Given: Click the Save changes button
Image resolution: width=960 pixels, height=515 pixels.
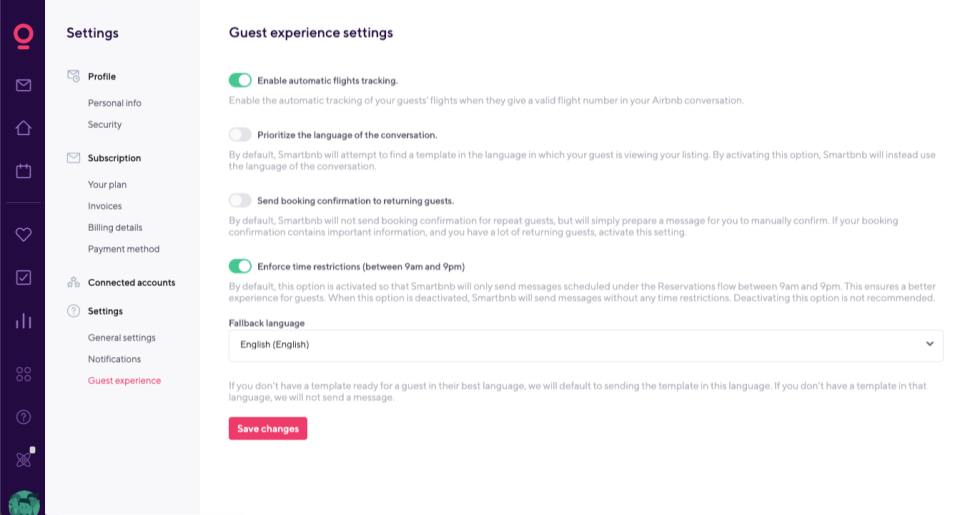Looking at the screenshot, I should (268, 429).
